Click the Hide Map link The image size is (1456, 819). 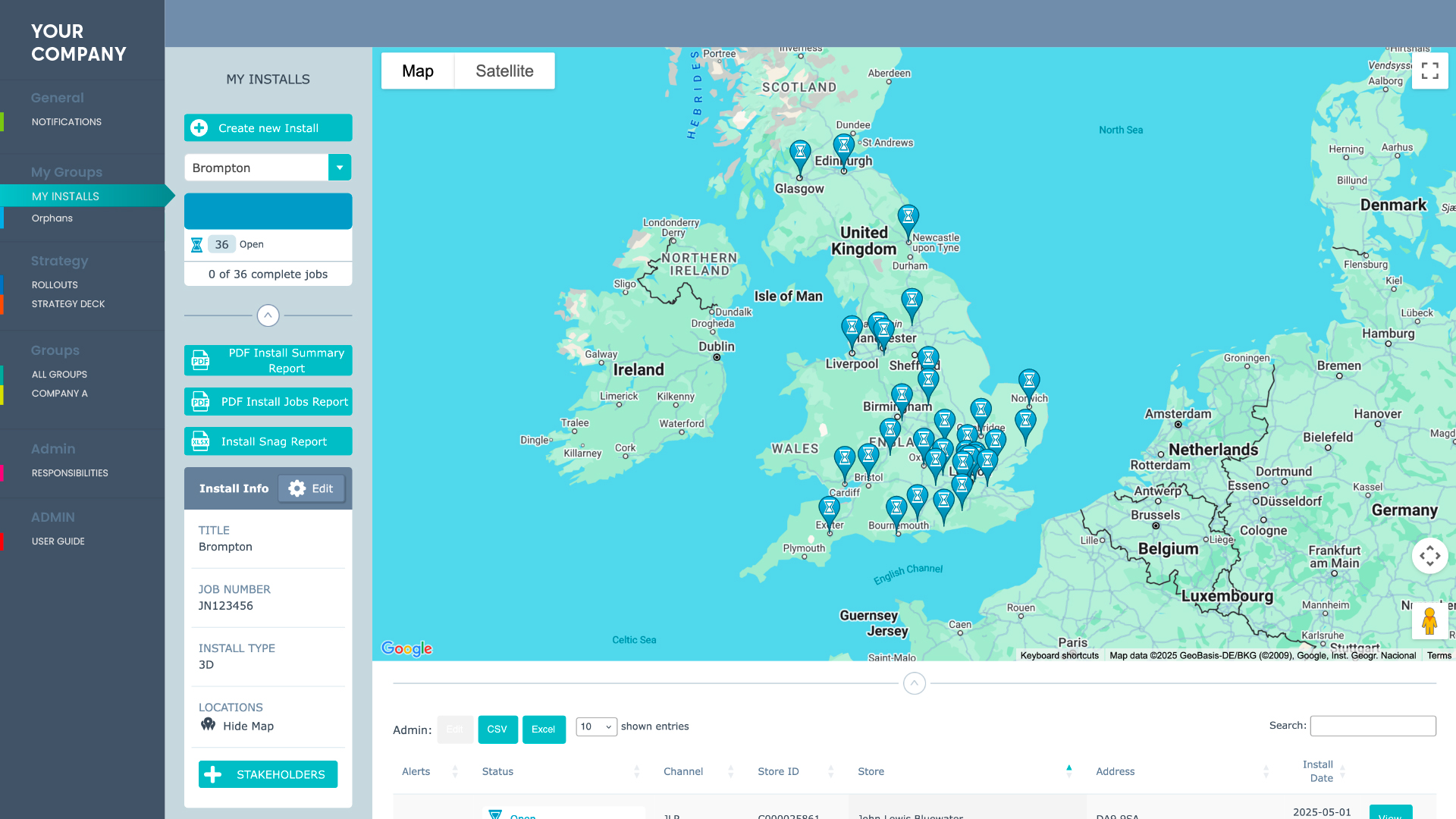point(248,726)
